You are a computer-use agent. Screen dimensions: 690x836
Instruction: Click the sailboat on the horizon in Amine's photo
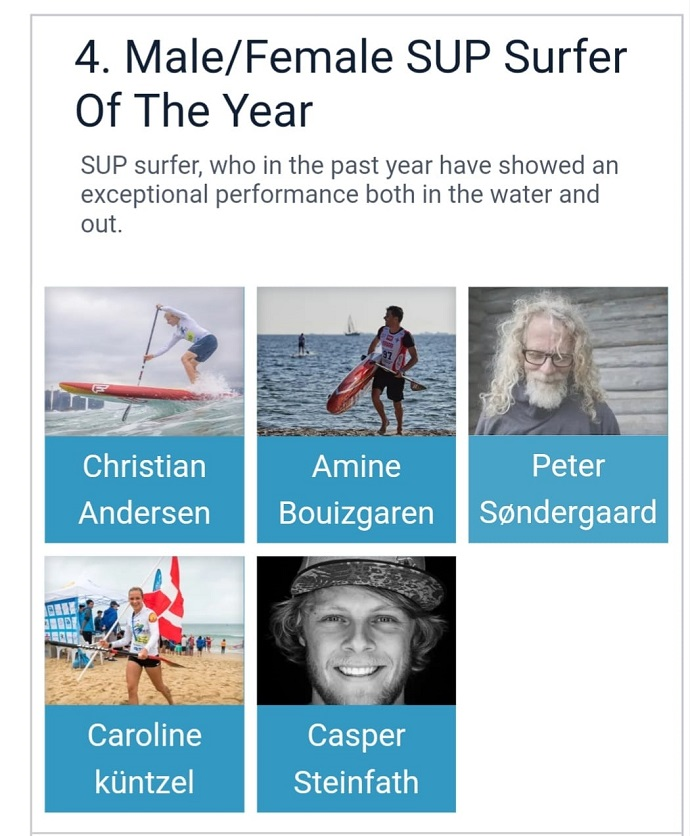(350, 325)
